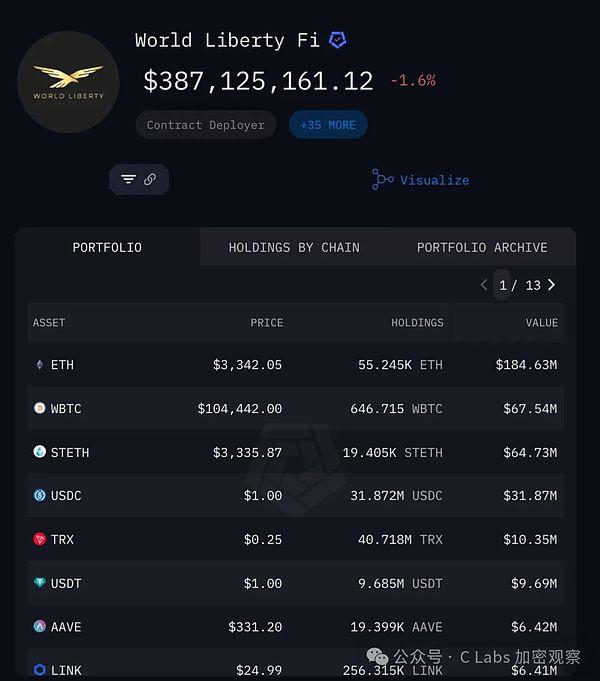Go to next page of portfolio

[x=551, y=285]
